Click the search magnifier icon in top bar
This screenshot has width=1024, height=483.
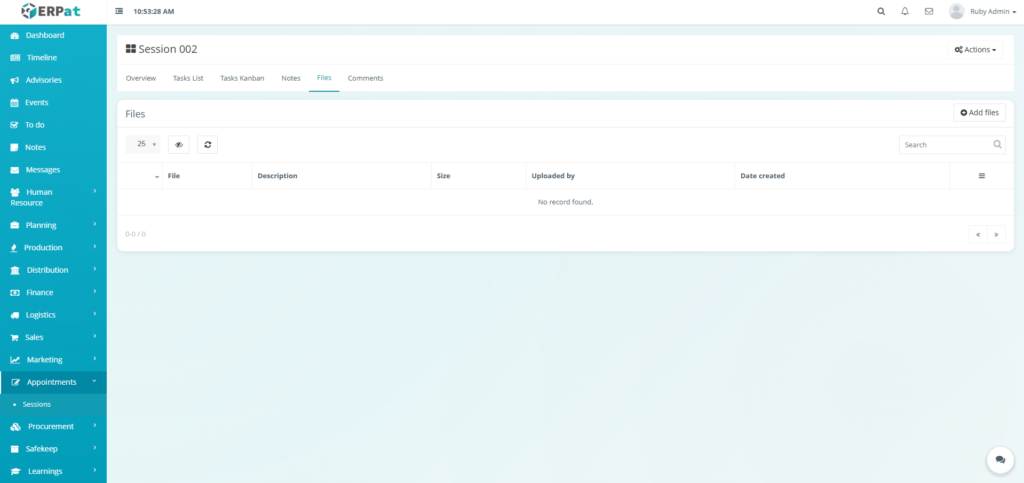(881, 11)
